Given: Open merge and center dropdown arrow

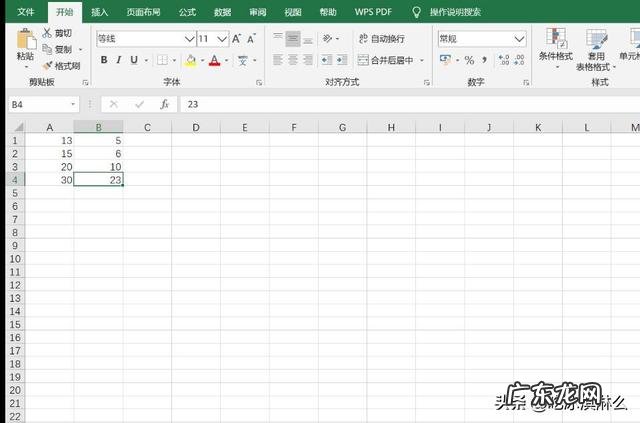Looking at the screenshot, I should (422, 60).
